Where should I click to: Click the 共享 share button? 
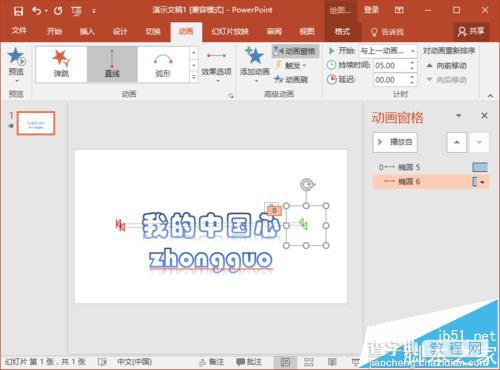471,31
